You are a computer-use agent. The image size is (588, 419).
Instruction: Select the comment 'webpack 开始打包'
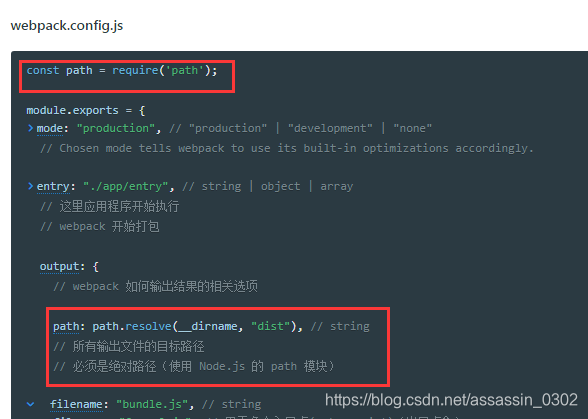pyautogui.click(x=100, y=227)
